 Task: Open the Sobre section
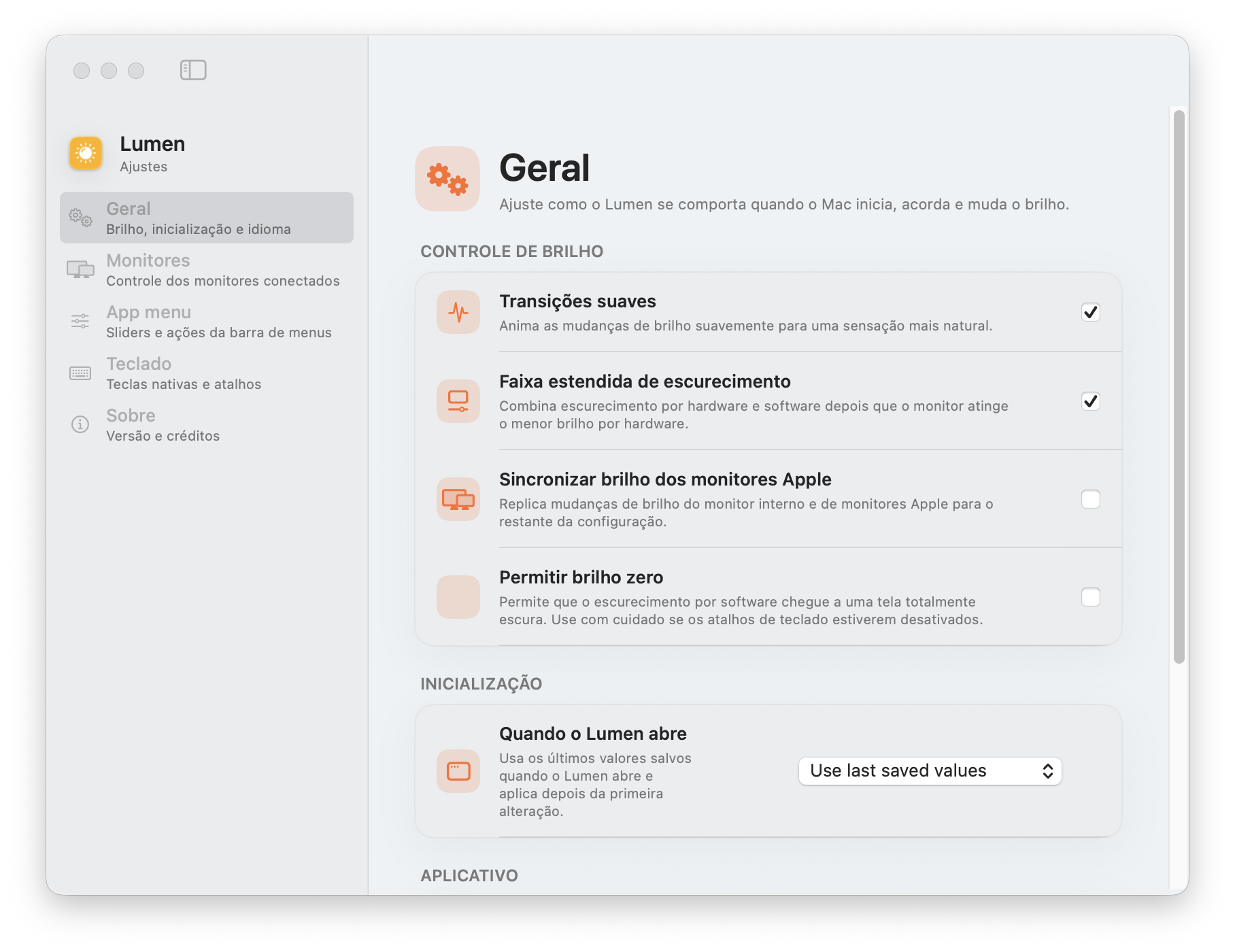pos(207,425)
